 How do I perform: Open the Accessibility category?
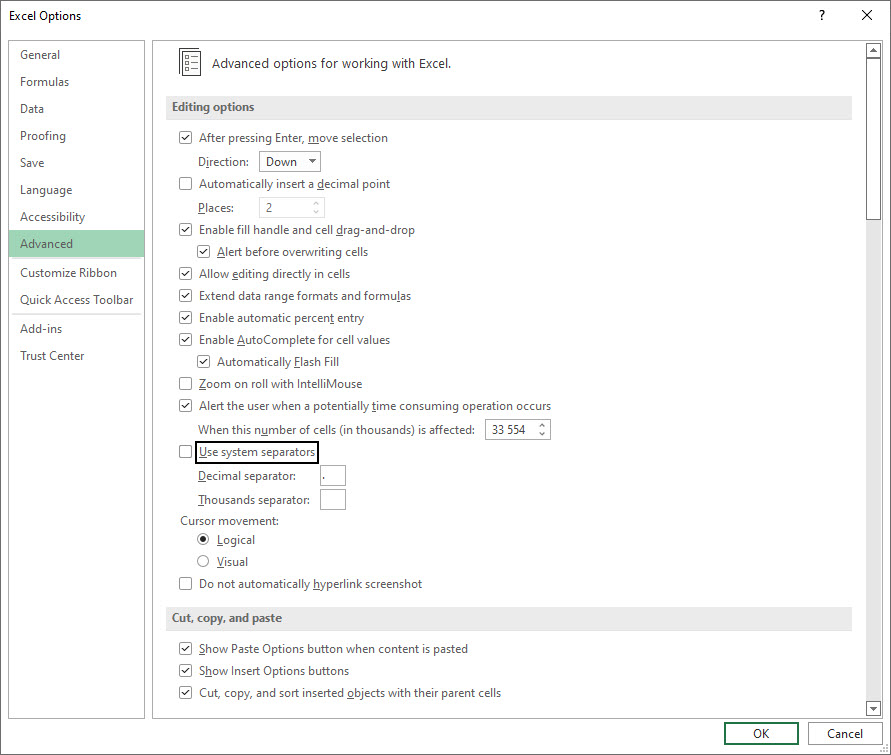77,216
